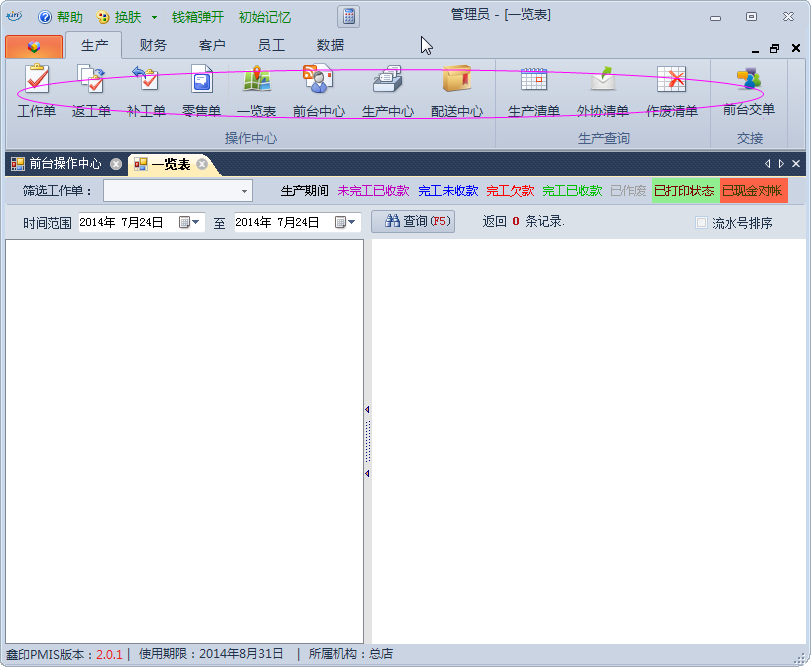This screenshot has width=811, height=667.
Task: Click the 已作废 gray legend label
Action: tap(628, 191)
